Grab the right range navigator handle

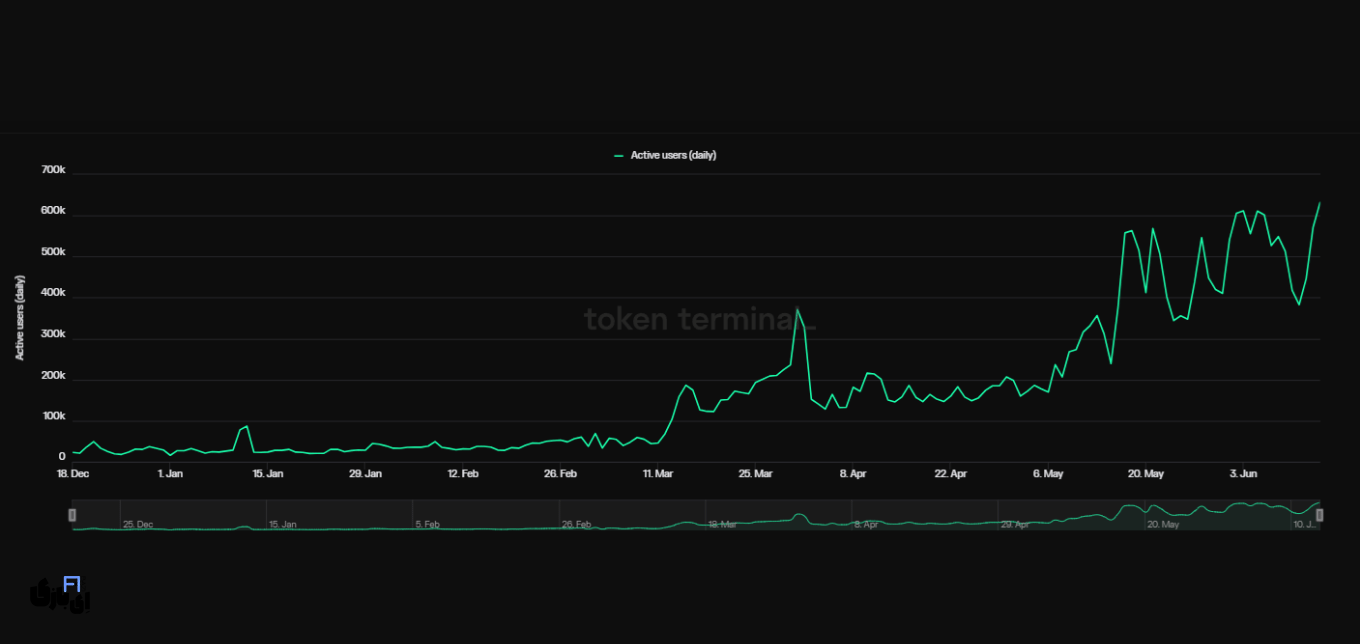click(1320, 514)
